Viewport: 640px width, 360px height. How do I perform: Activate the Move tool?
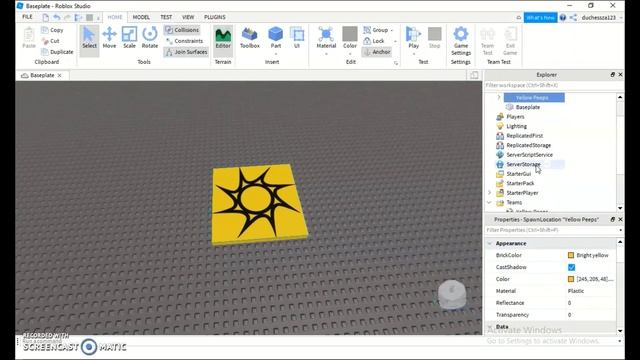coord(109,38)
